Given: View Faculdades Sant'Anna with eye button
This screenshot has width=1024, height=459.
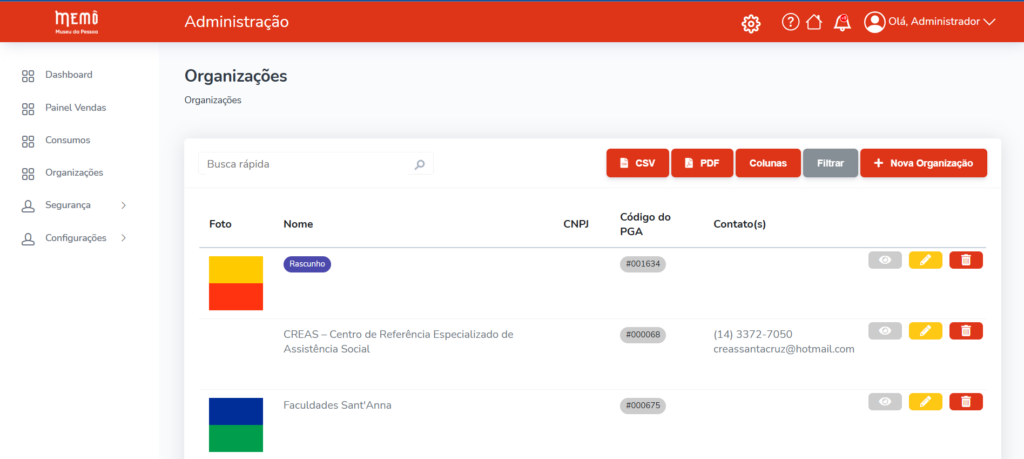Looking at the screenshot, I should [884, 402].
